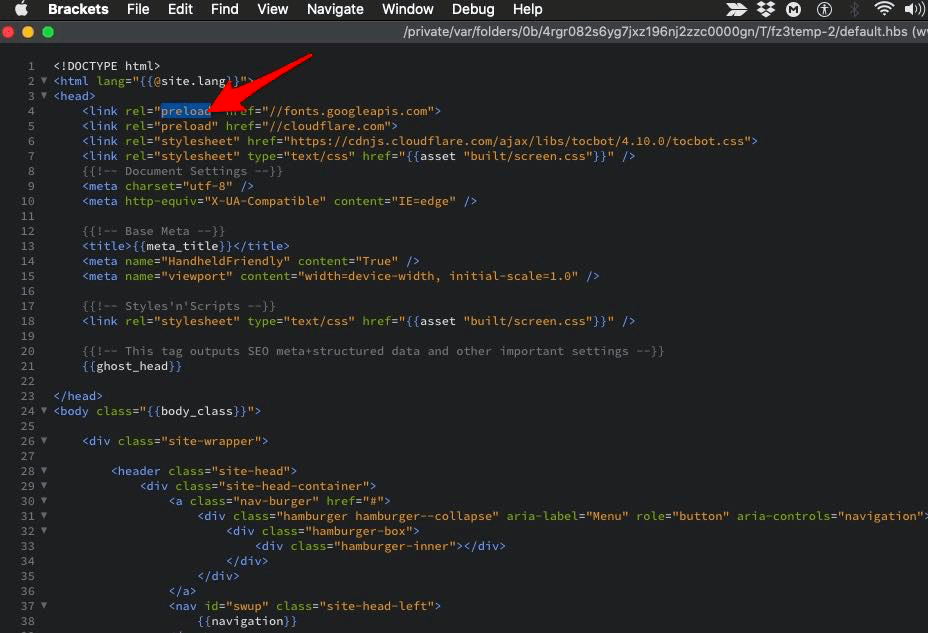The width and height of the screenshot is (928, 633).
Task: Click {{ghost_head}} on line 21
Action: pyautogui.click(x=132, y=366)
